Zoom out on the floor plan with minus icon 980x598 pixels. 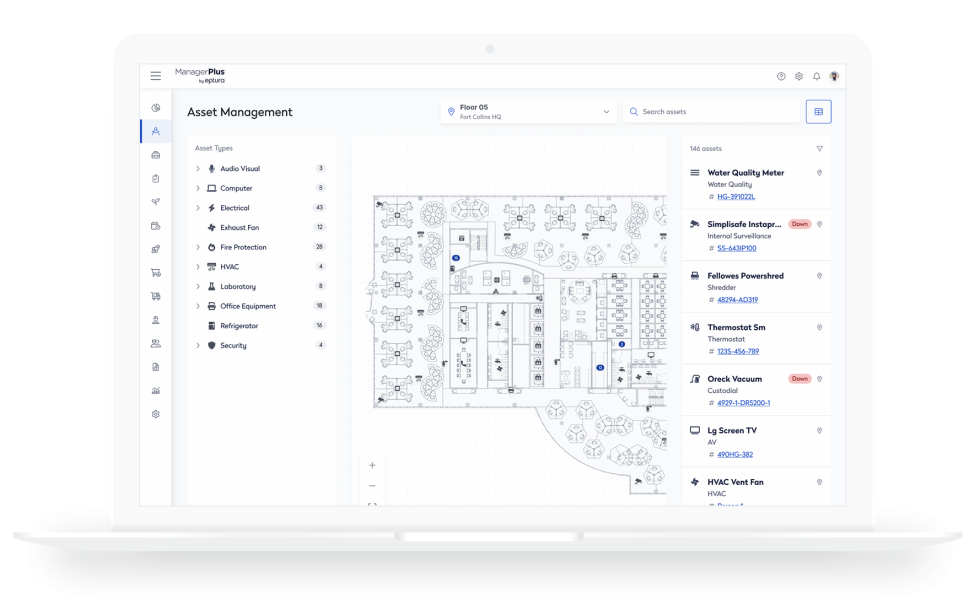coord(371,484)
